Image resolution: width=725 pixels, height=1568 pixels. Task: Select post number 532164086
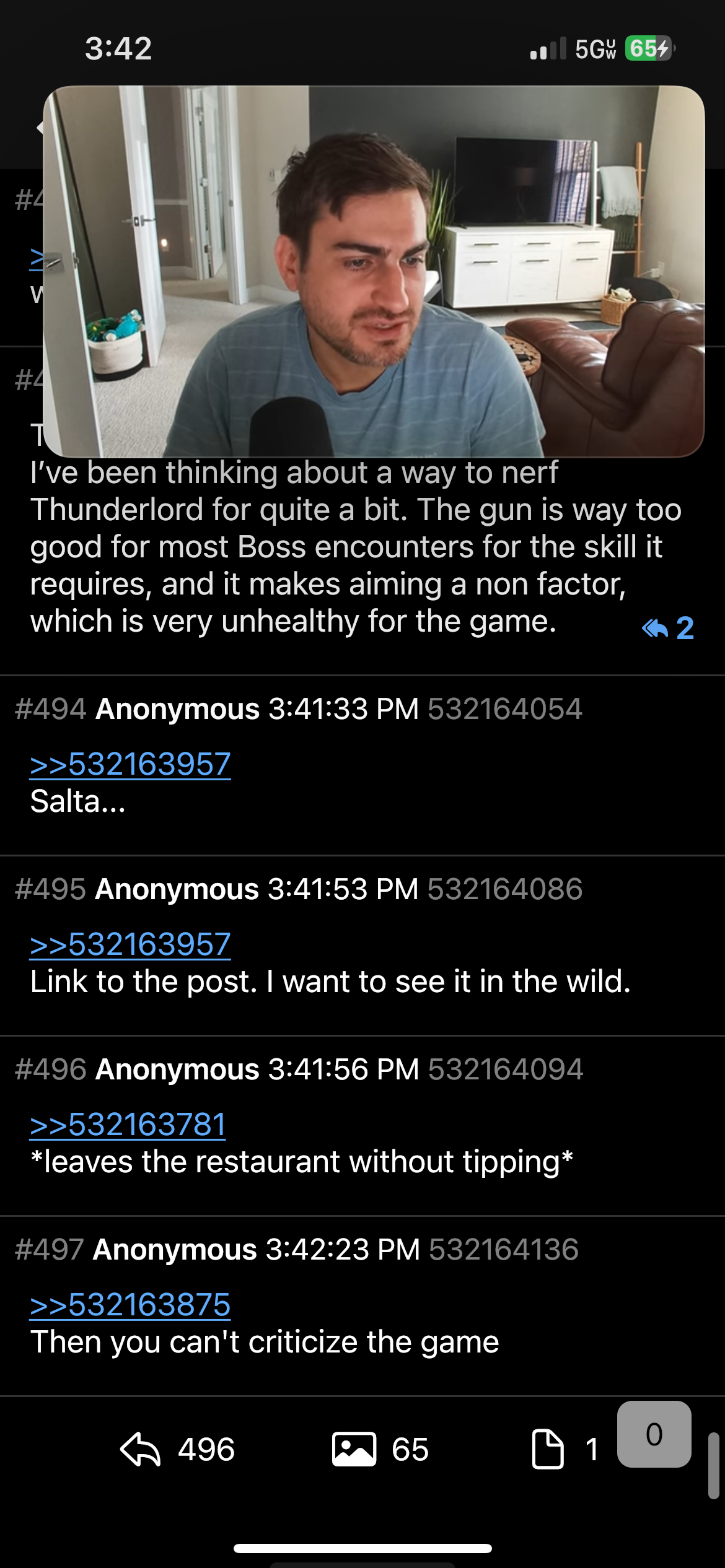tap(505, 889)
